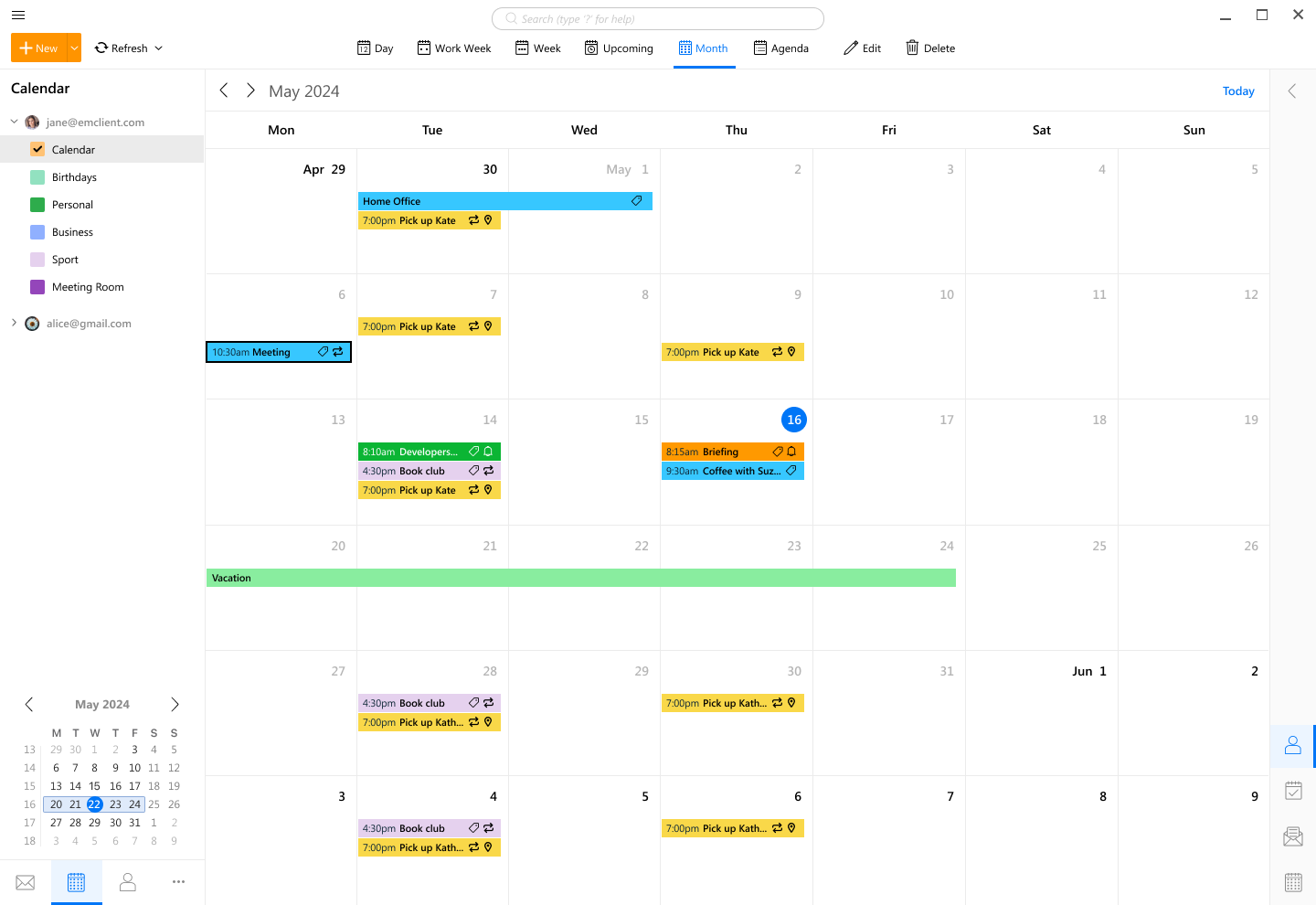
Task: Click the Delete trash icon
Action: (x=912, y=48)
